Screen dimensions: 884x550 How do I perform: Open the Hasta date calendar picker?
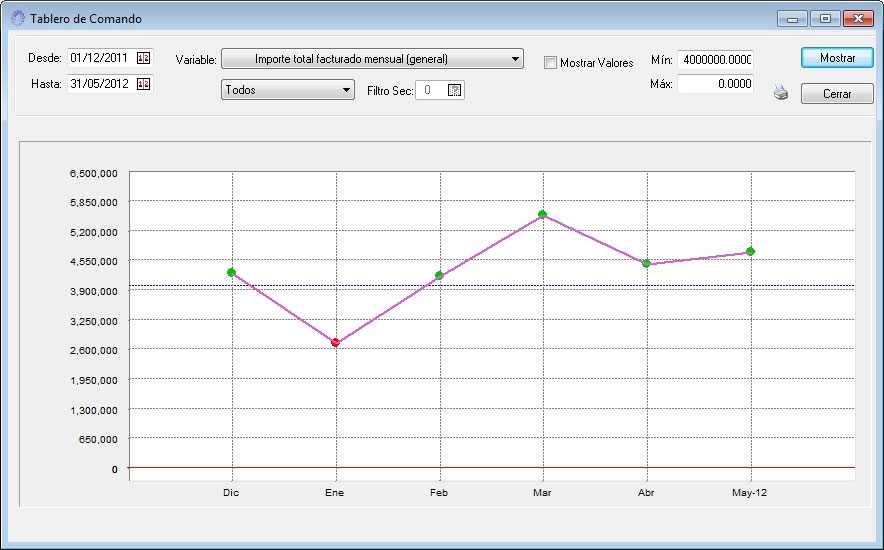click(143, 84)
